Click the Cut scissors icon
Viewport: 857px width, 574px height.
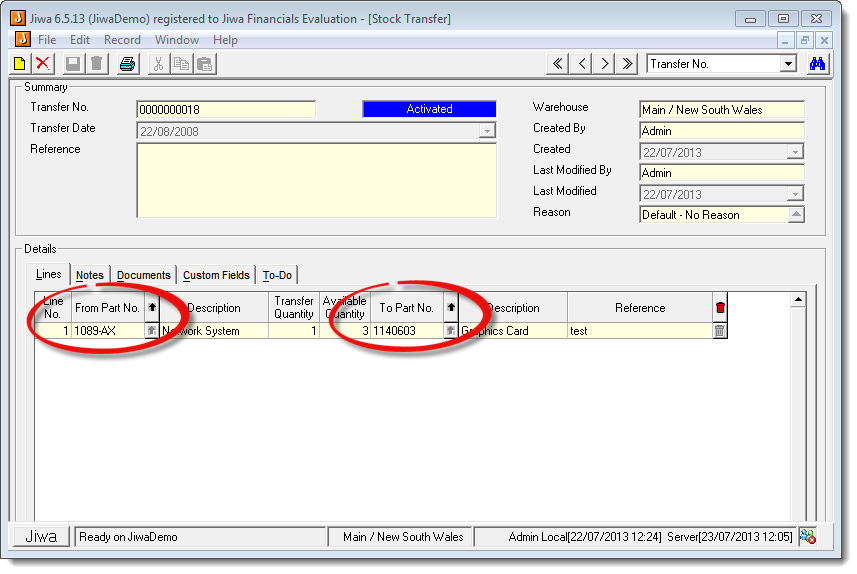tap(159, 64)
